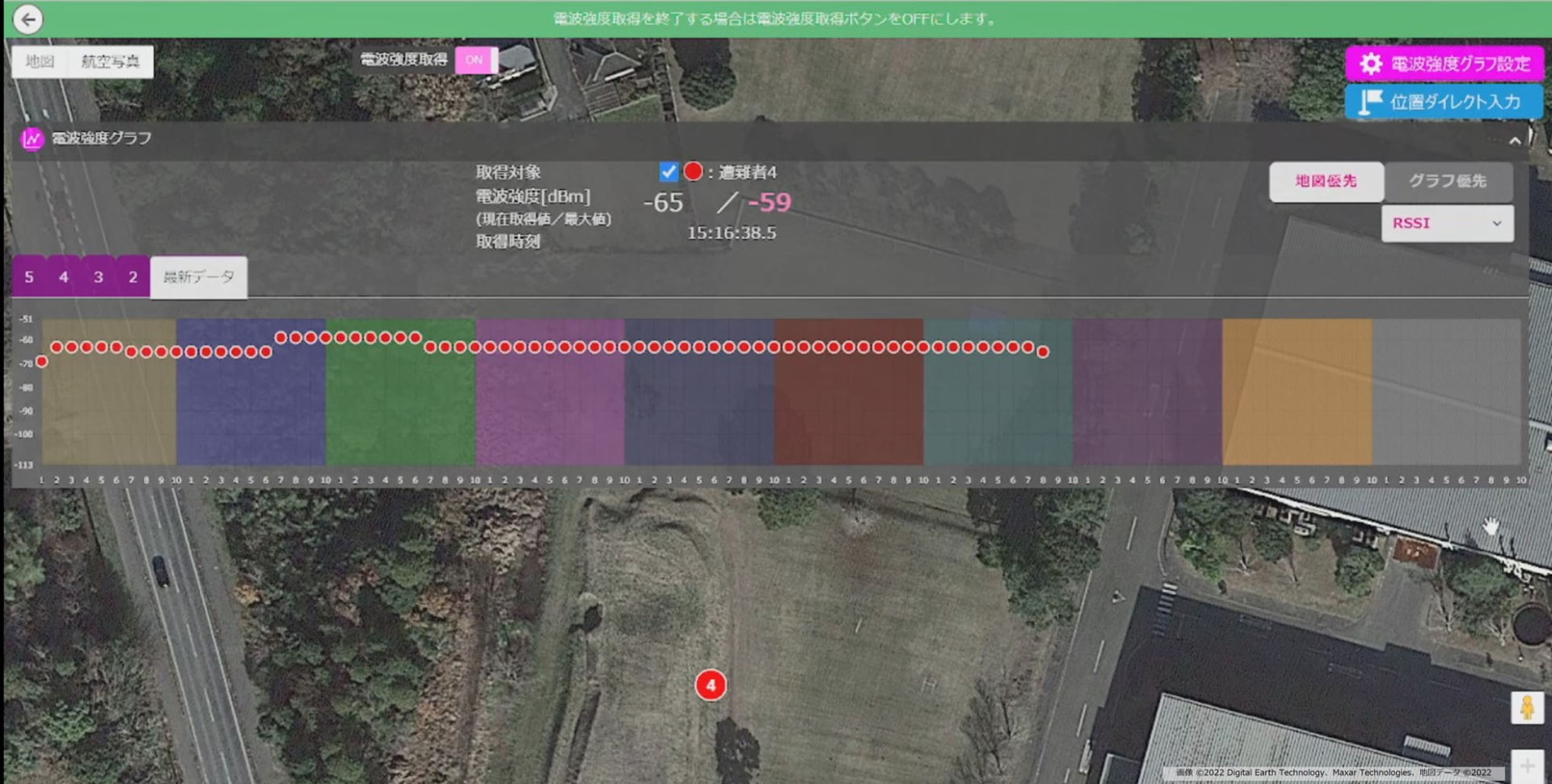Image resolution: width=1552 pixels, height=784 pixels.
Task: Click the last data point on graph
Action: (x=1043, y=352)
